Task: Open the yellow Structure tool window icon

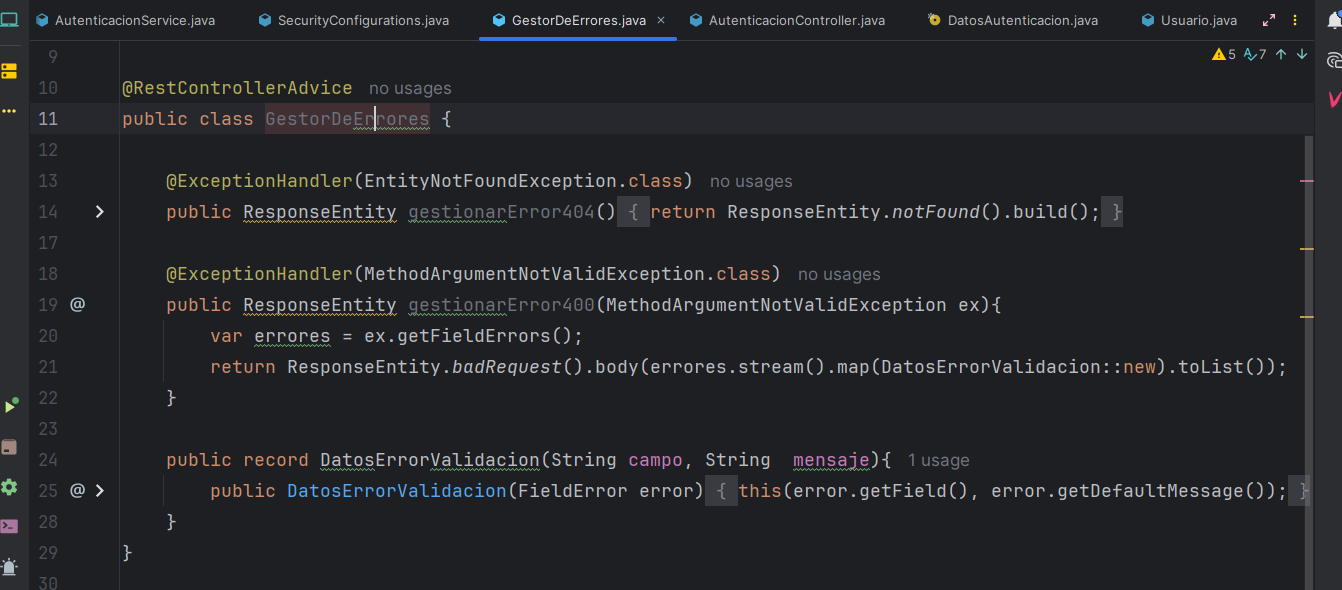Action: point(9,71)
